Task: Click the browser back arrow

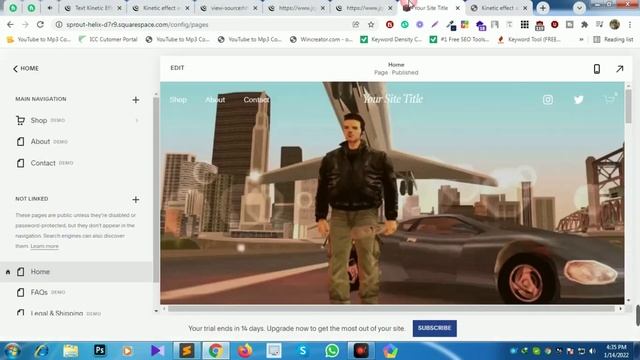Action: coord(10,24)
